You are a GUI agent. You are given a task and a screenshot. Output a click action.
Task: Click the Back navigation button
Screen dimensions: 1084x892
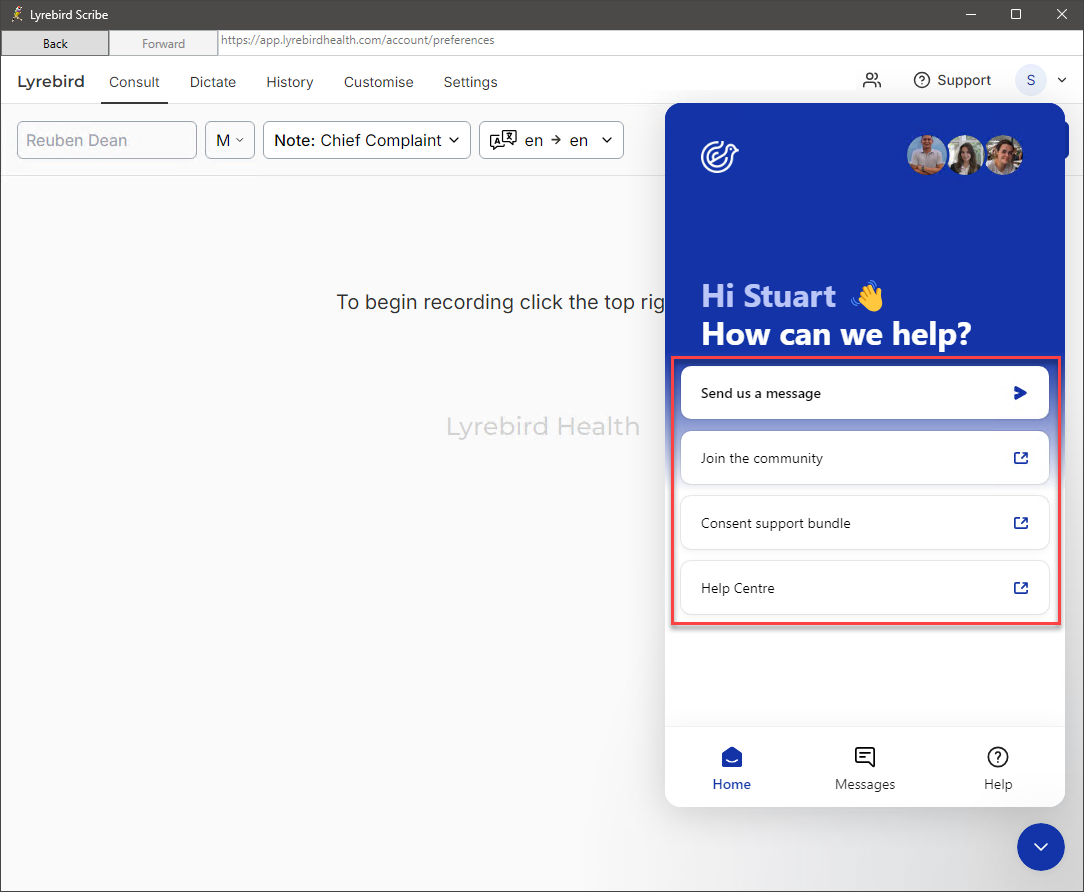coord(55,43)
